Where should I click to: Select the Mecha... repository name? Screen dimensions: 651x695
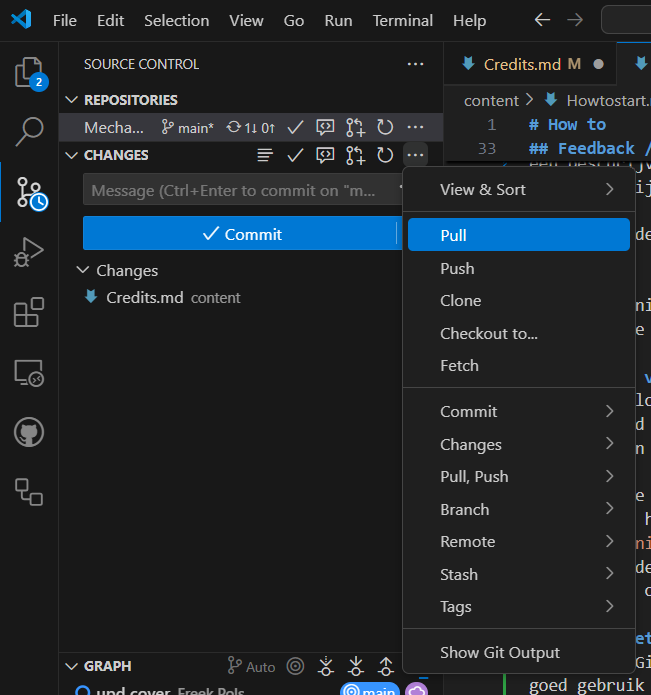tap(114, 128)
